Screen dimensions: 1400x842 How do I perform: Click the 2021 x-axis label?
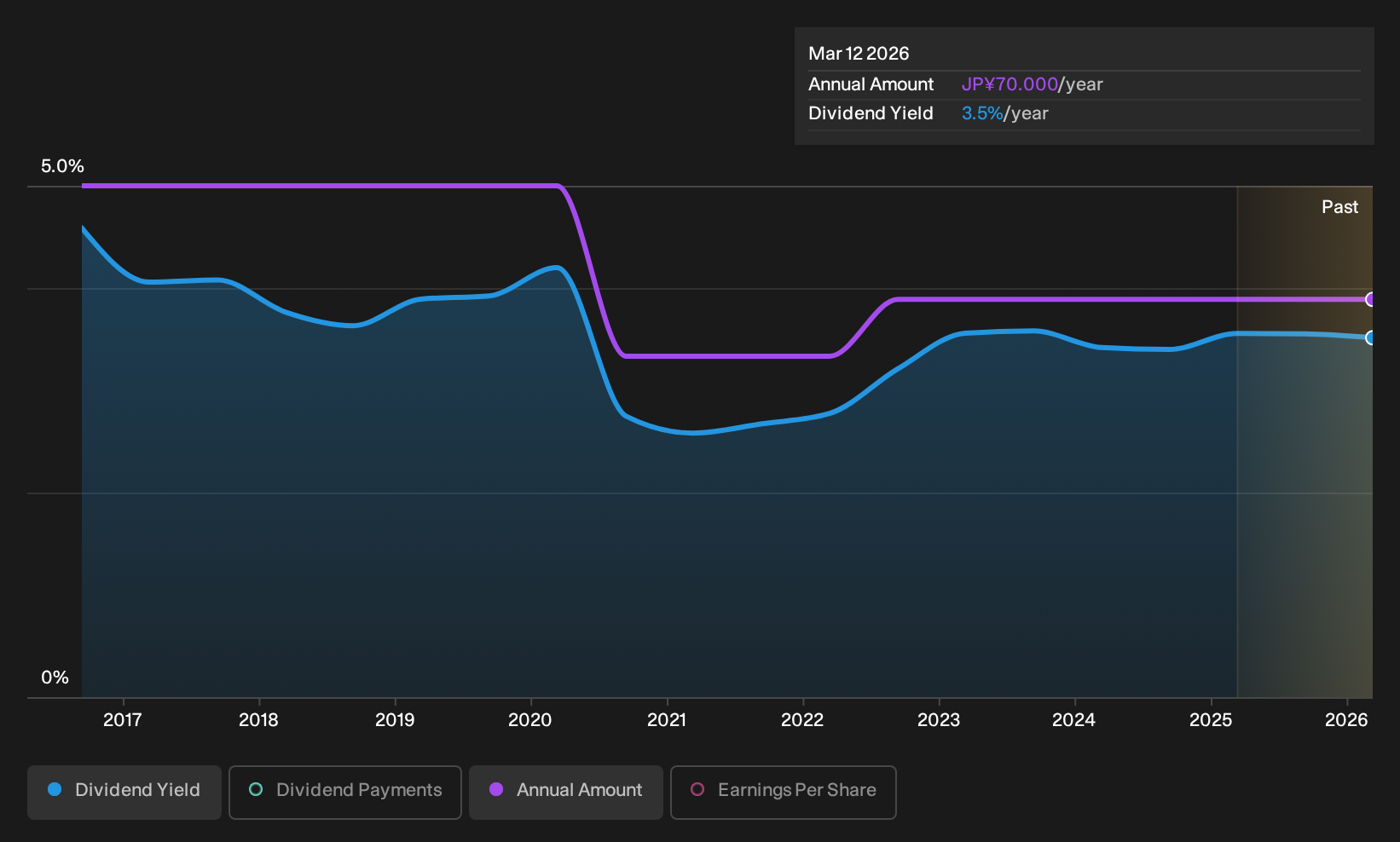[x=667, y=720]
